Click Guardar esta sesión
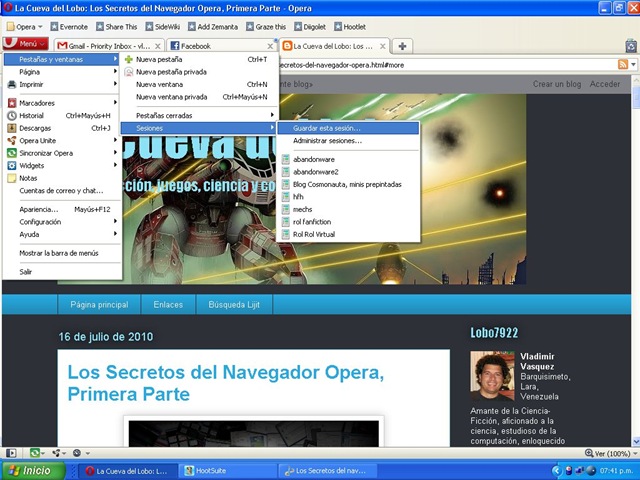Viewport: 640px width, 480px height. click(348, 128)
